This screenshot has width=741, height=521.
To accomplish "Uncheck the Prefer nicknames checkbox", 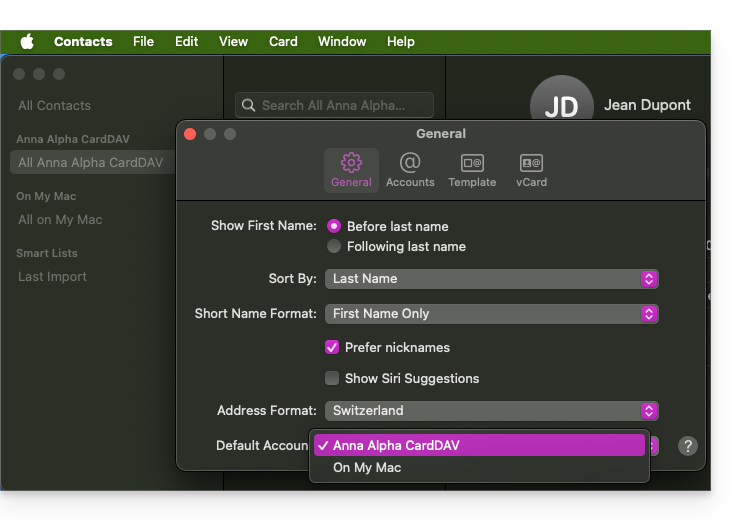I will 332,347.
